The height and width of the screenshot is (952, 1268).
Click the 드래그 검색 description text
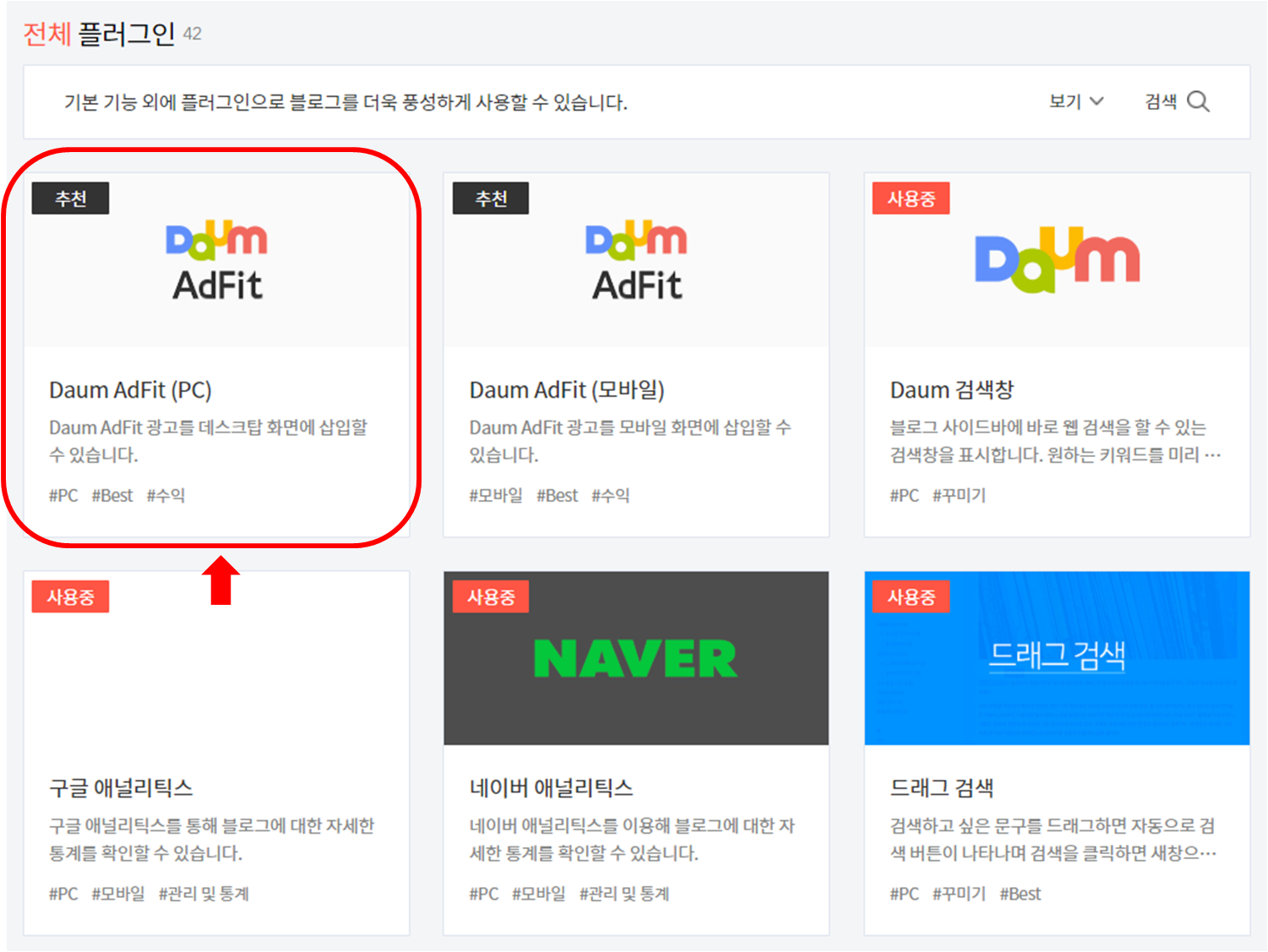click(1053, 840)
